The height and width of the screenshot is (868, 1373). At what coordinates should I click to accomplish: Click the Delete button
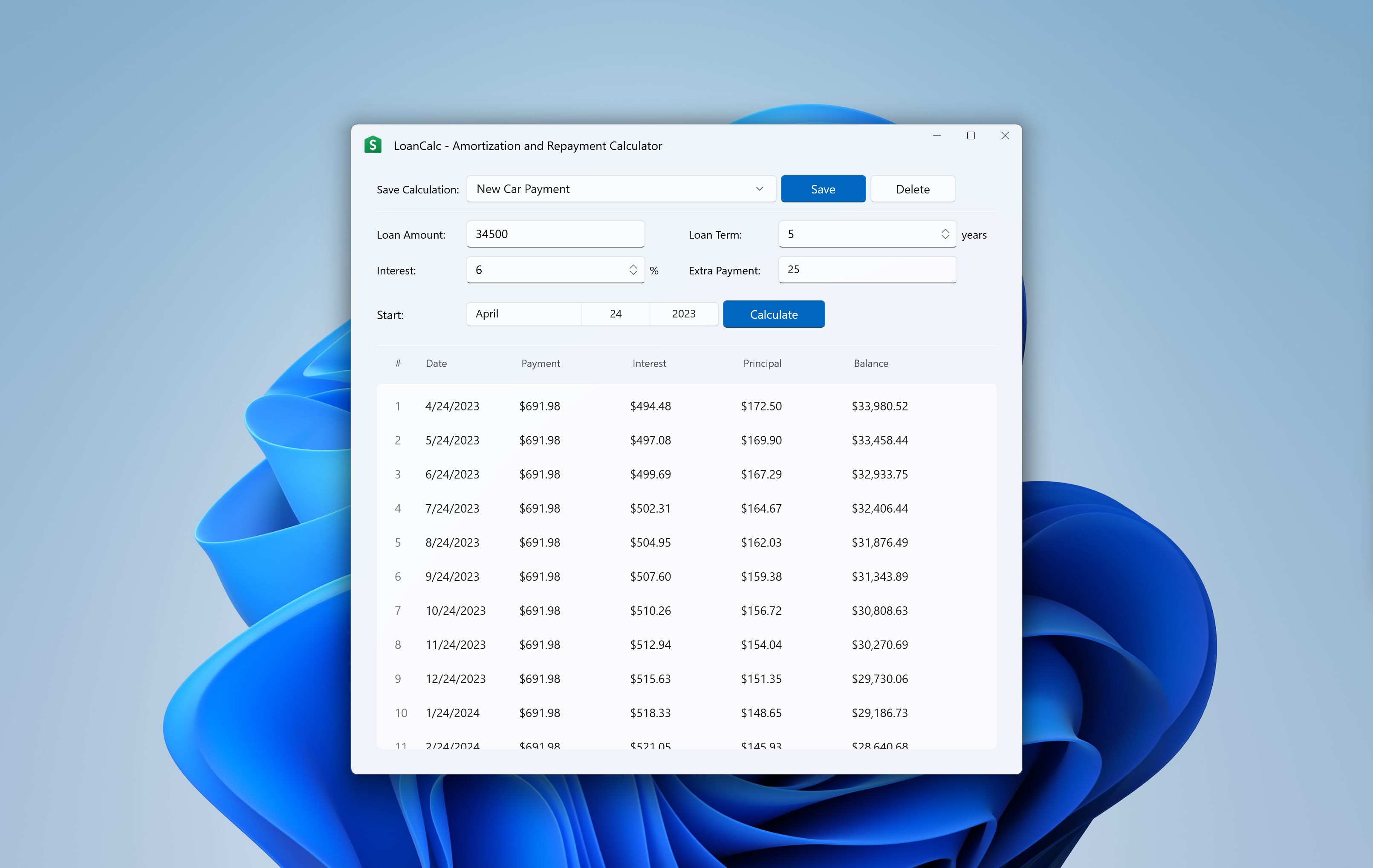pyautogui.click(x=912, y=189)
